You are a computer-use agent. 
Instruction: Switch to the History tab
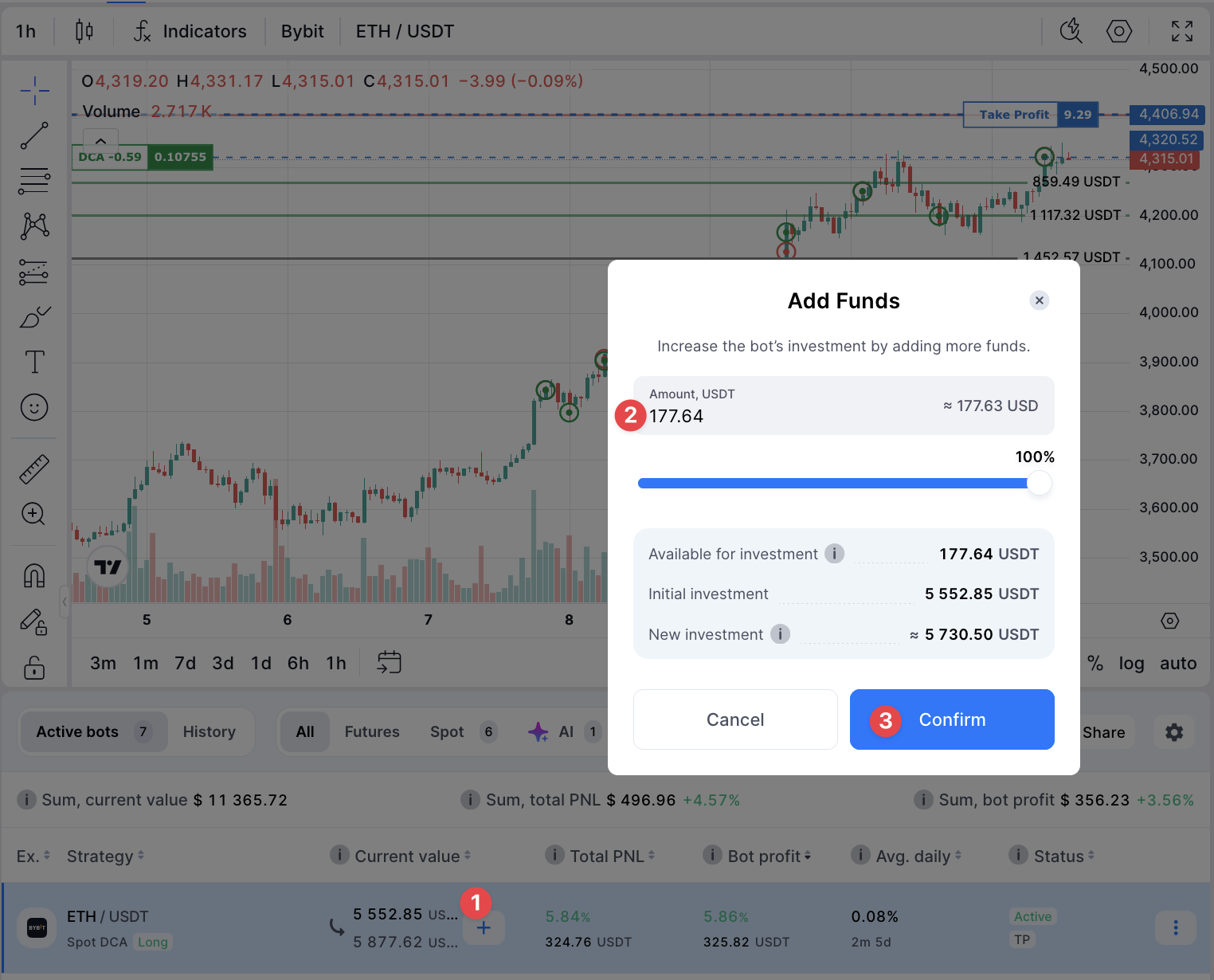210,731
